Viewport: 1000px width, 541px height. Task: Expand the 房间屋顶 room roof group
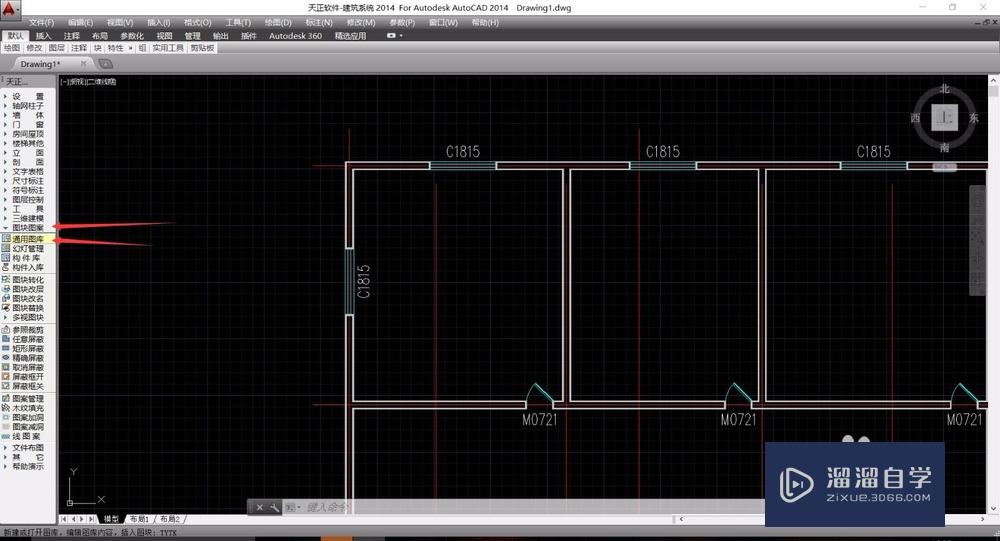(x=27, y=134)
